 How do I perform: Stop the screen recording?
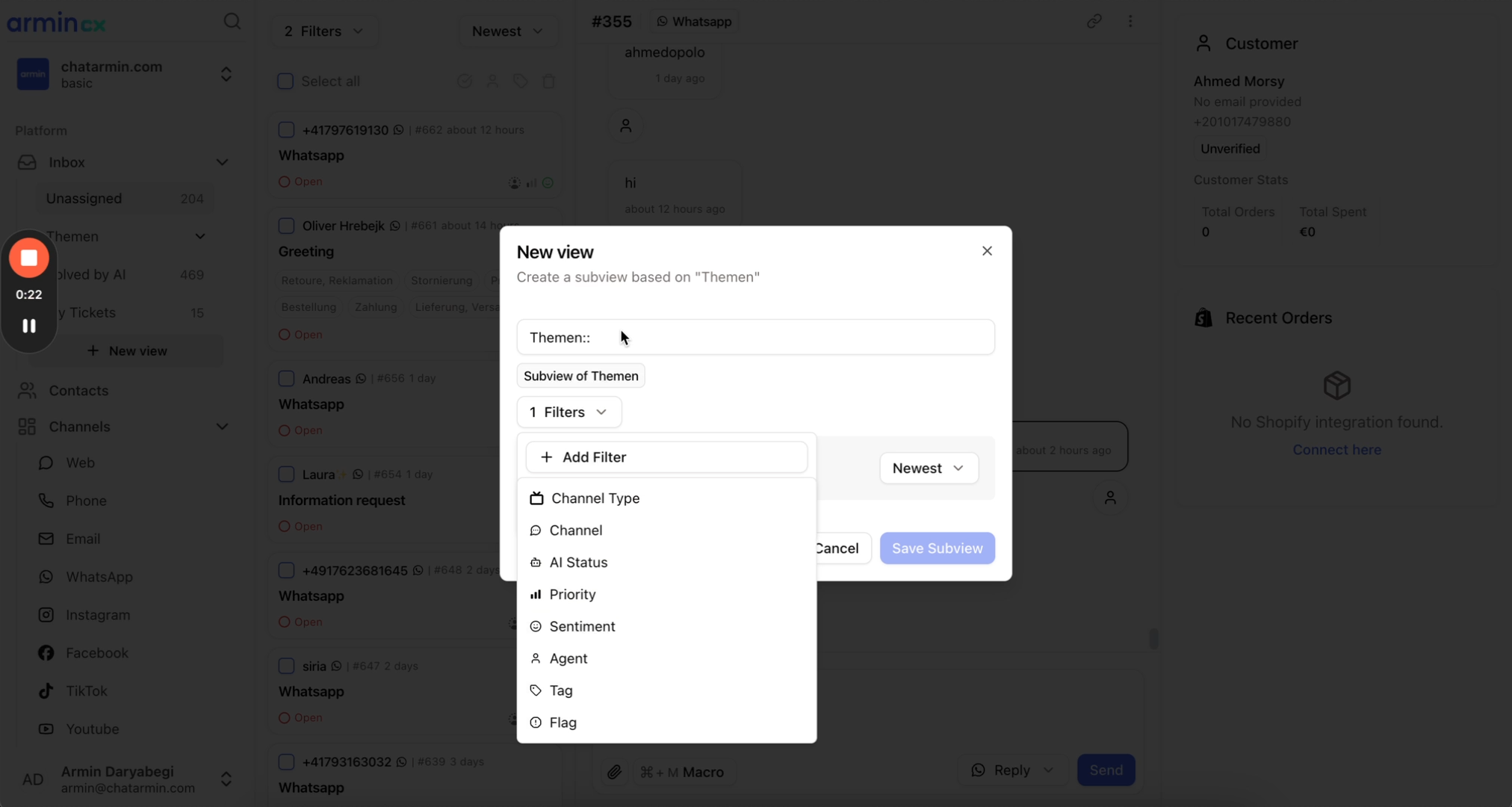[x=29, y=258]
